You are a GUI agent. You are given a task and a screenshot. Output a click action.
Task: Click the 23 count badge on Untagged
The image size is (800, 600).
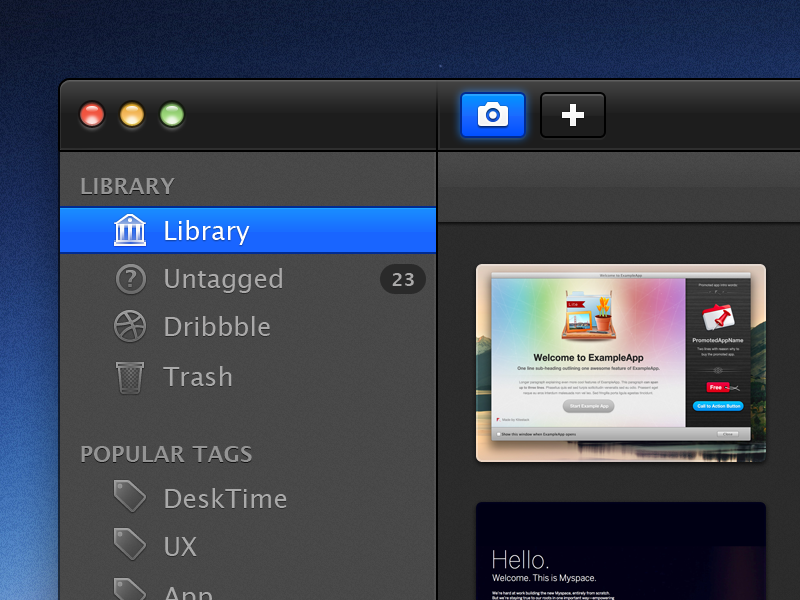[402, 280]
